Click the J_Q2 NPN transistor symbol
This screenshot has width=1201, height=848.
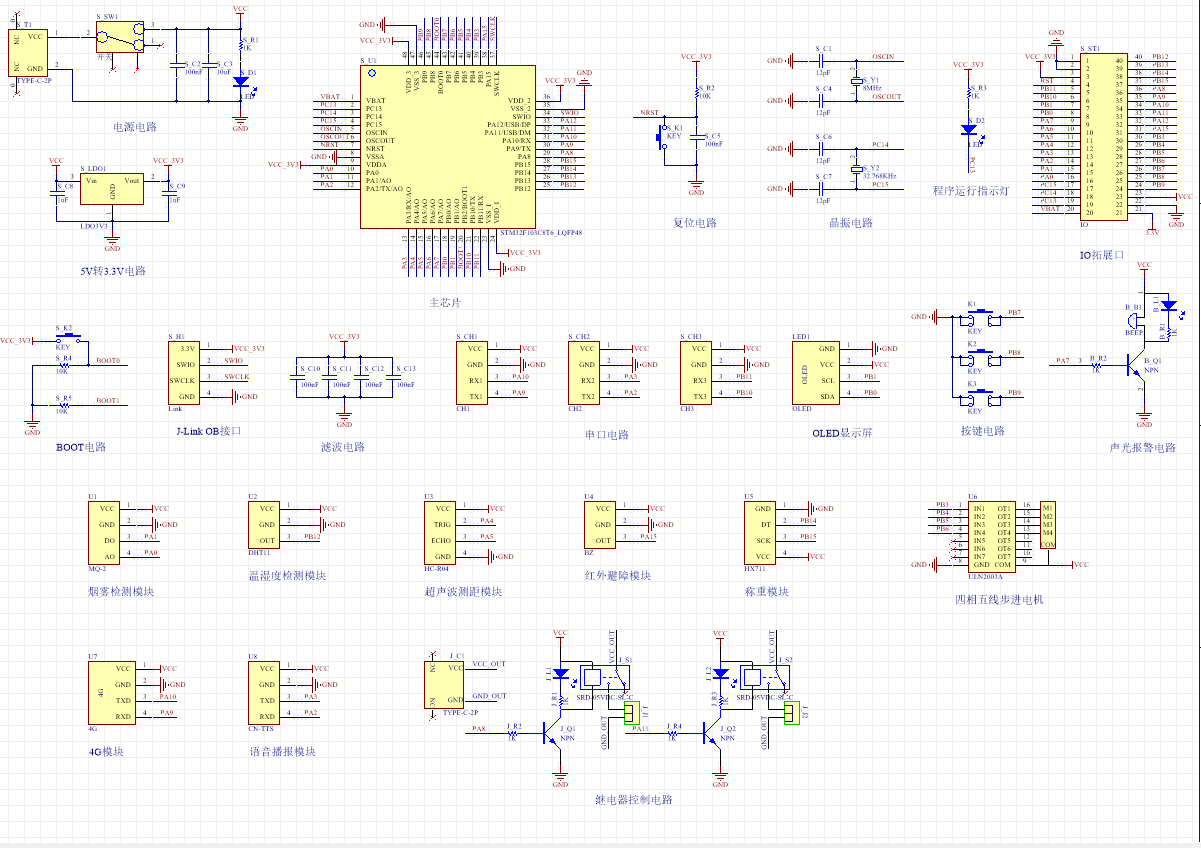[713, 734]
